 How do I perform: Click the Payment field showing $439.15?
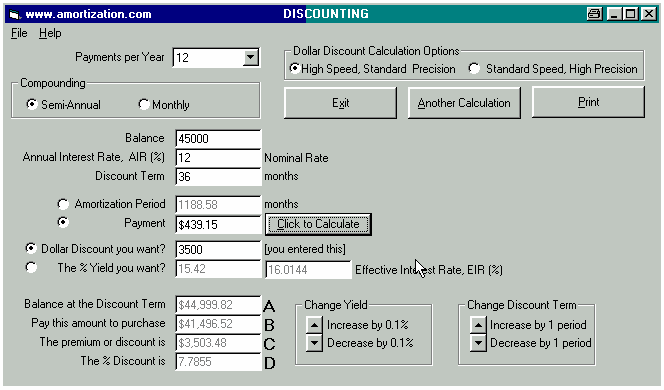(218, 224)
